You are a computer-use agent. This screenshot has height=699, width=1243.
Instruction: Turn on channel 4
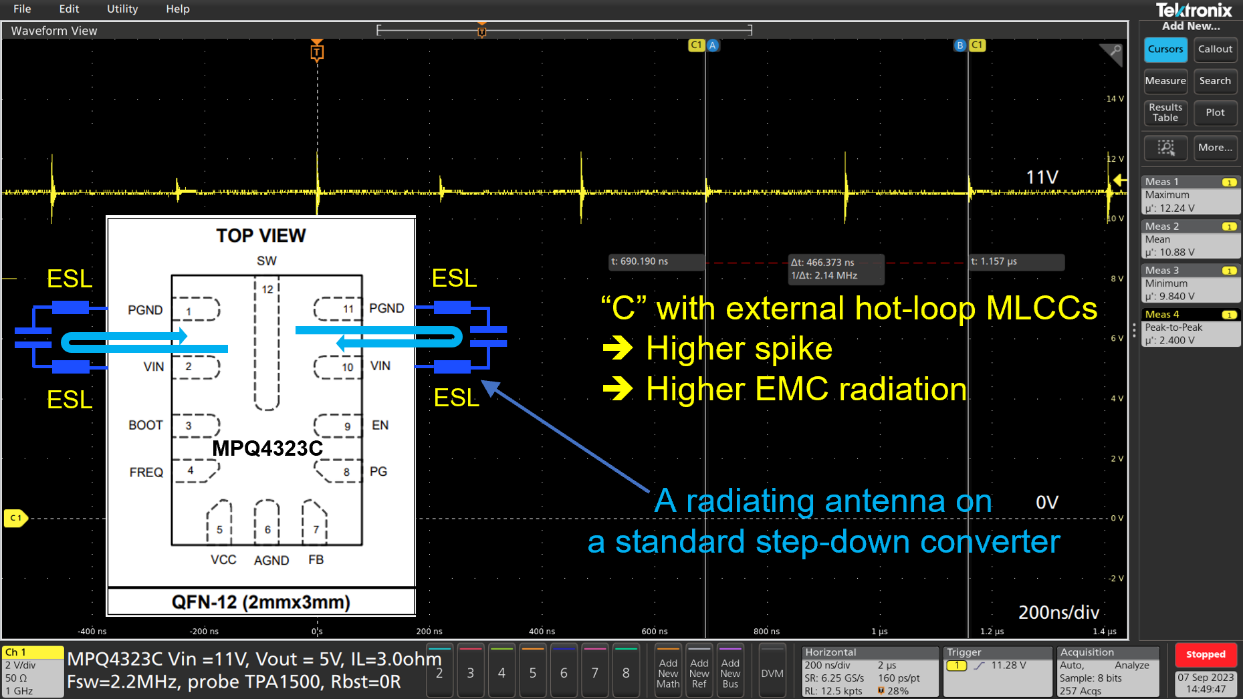(x=501, y=672)
